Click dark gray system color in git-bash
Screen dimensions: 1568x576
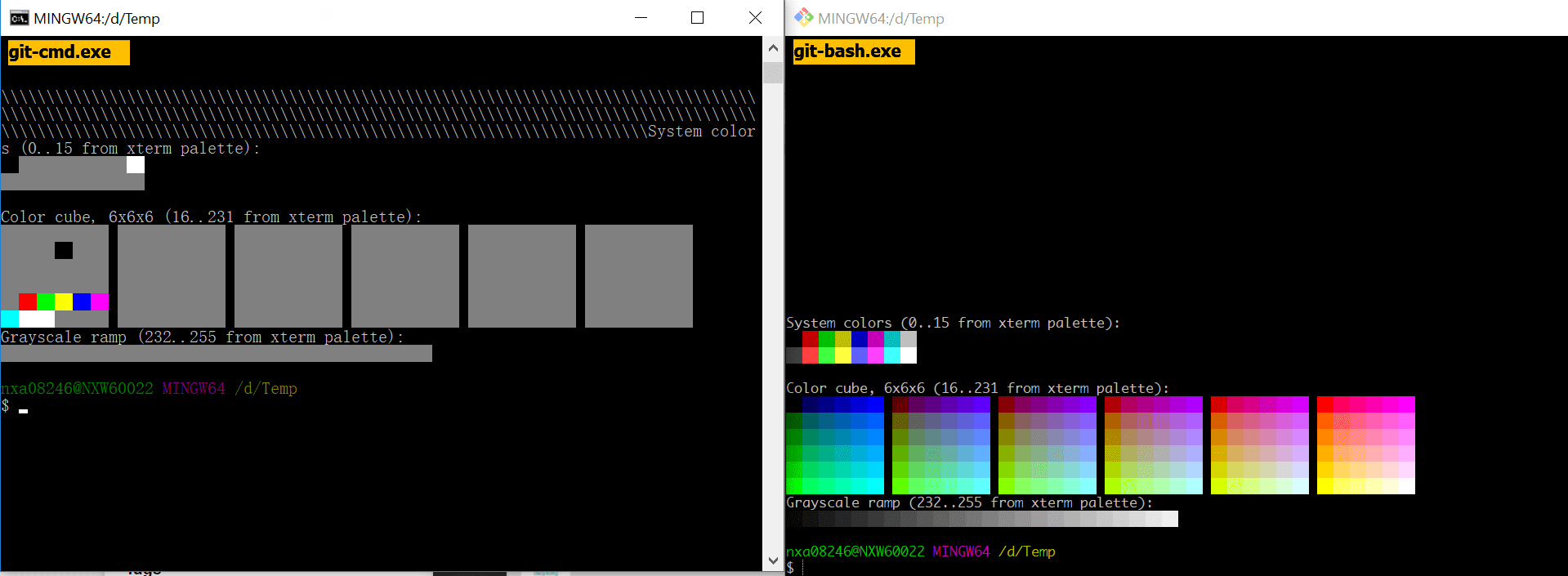(794, 355)
